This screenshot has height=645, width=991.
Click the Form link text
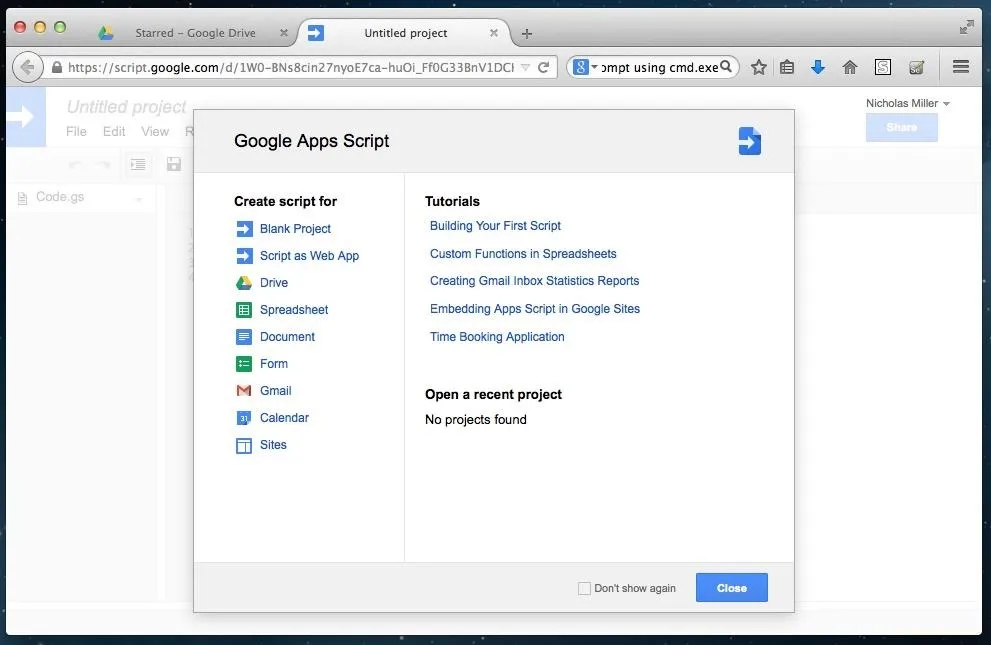pyautogui.click(x=274, y=364)
